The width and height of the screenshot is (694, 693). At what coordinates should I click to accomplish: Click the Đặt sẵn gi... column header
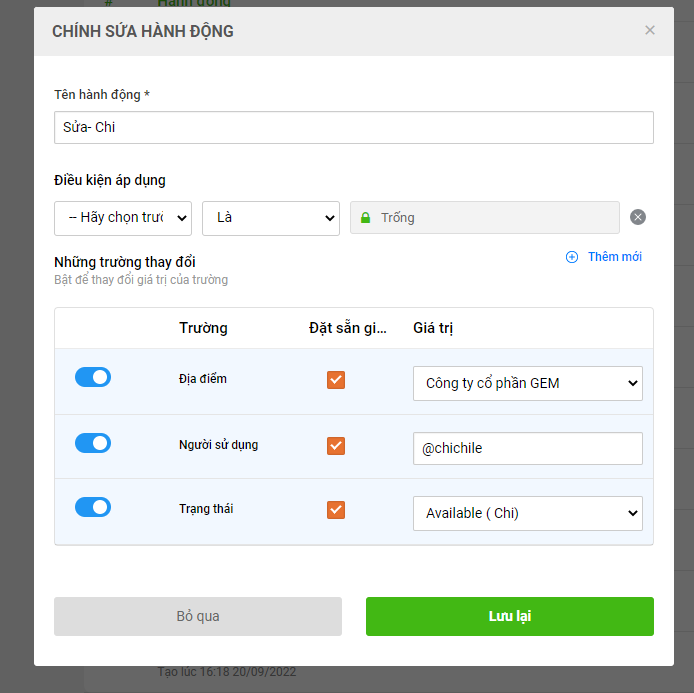coord(347,328)
